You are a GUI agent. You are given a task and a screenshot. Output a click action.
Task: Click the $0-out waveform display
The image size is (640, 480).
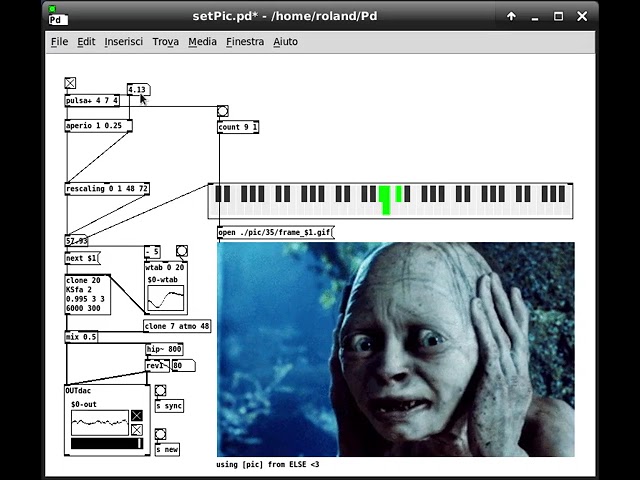click(x=100, y=423)
